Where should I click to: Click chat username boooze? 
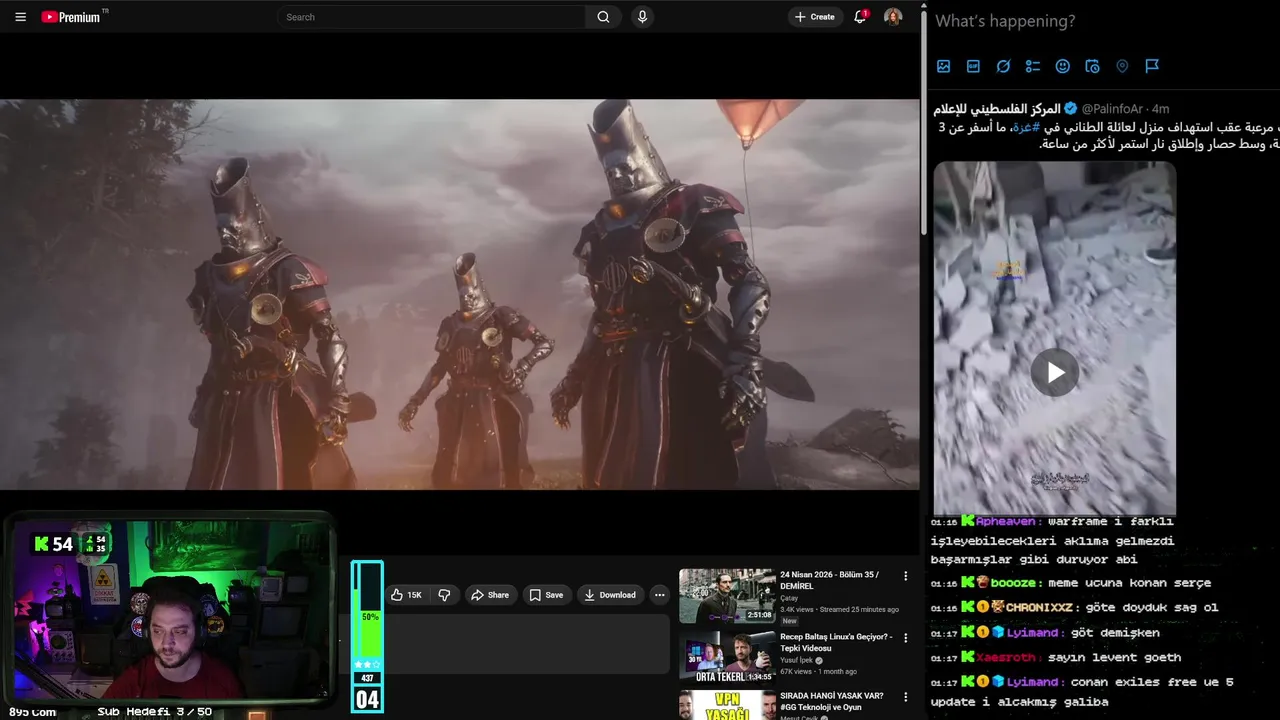pyautogui.click(x=1011, y=583)
